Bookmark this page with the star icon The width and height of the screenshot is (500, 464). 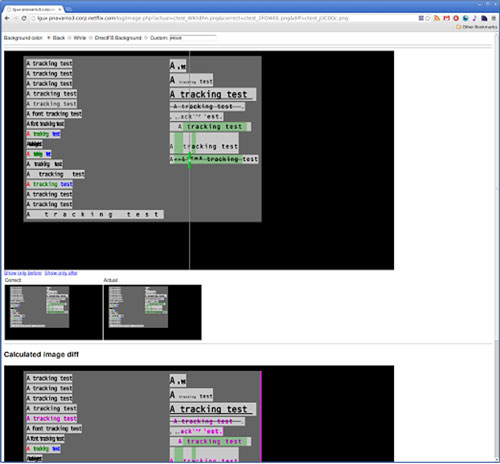pyautogui.click(x=428, y=18)
